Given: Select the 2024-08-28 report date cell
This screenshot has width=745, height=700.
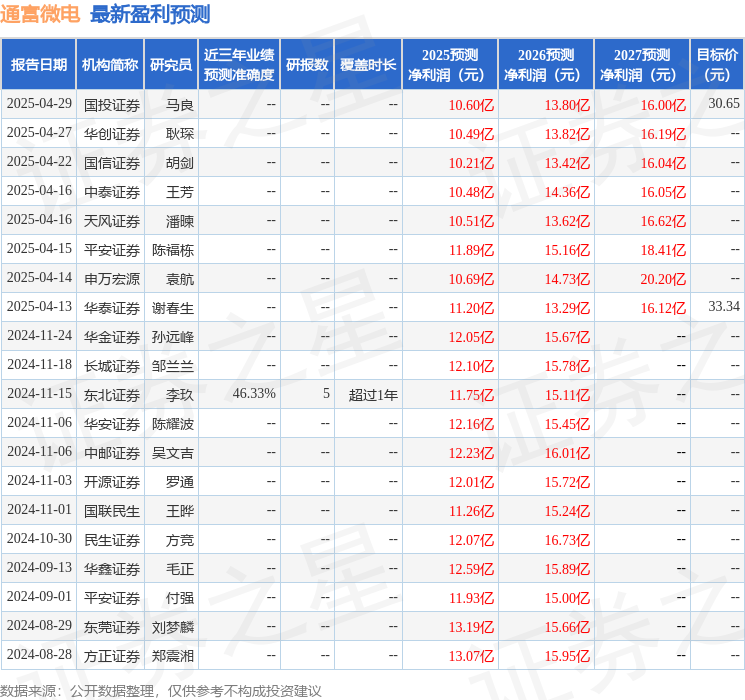Looking at the screenshot, I should tap(40, 655).
